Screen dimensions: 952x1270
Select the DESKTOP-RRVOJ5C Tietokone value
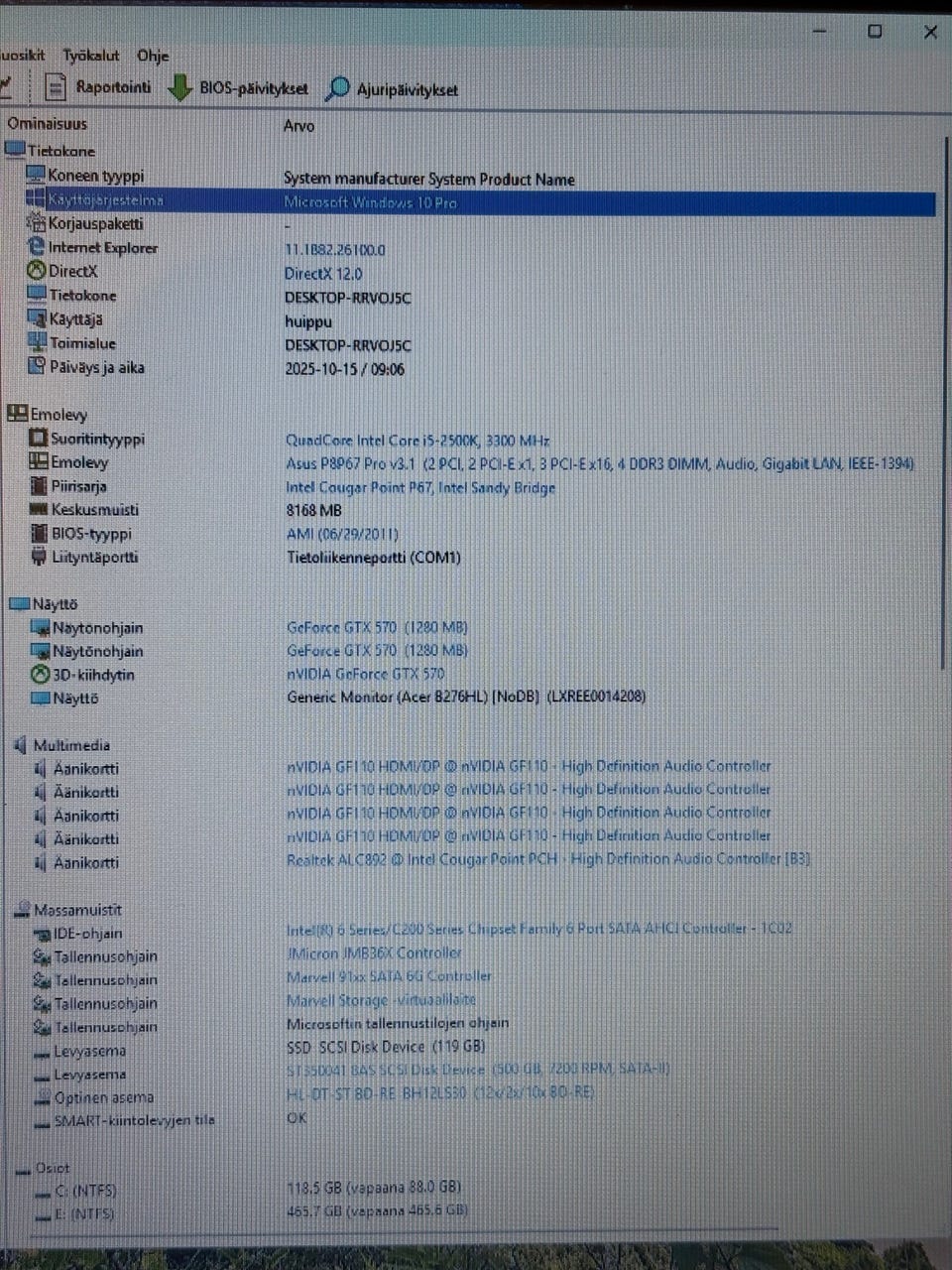348,298
